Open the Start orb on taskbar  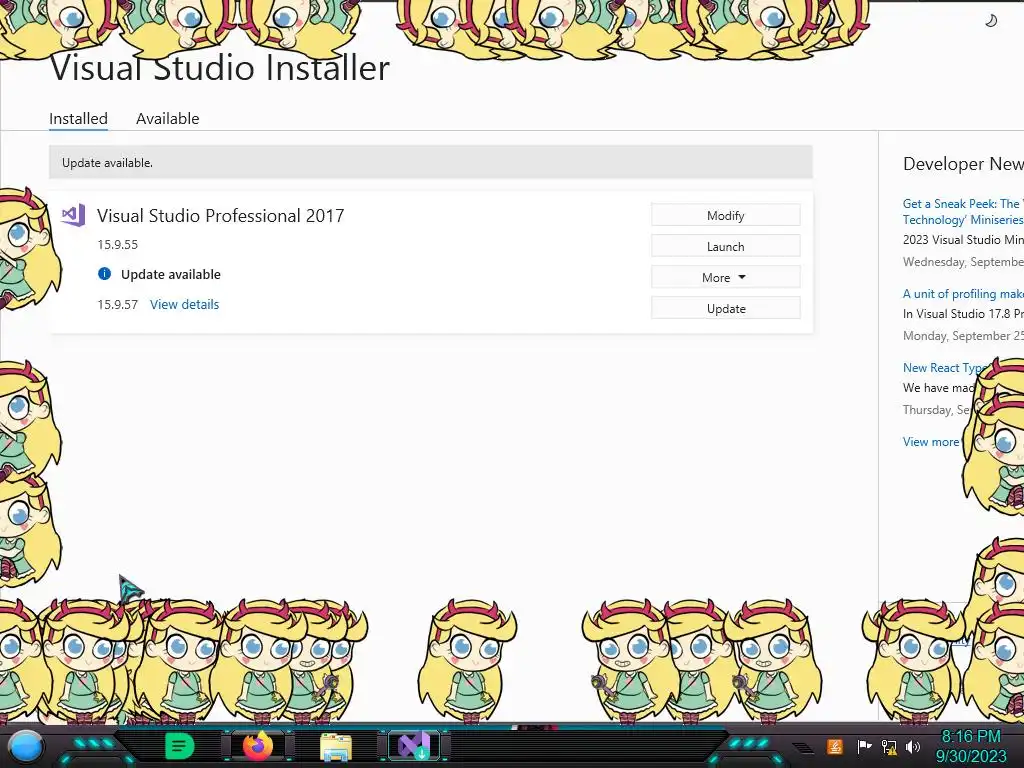point(26,747)
